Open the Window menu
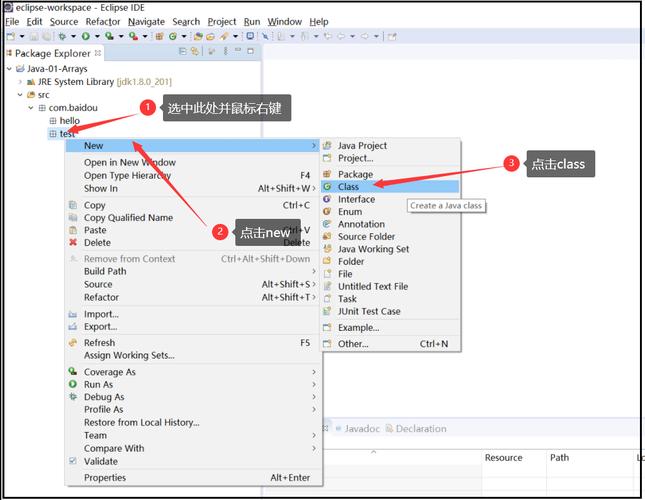Screen dimensions: 645x500 [x=285, y=22]
